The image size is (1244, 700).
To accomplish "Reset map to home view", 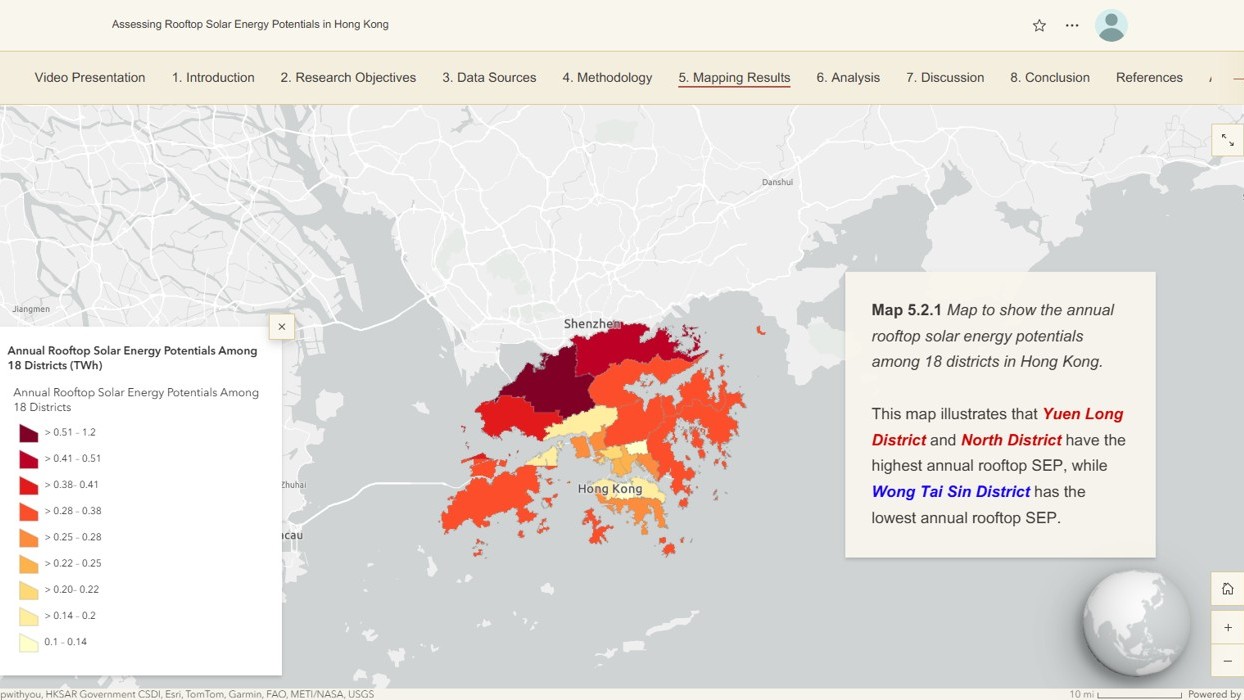I will point(1227,589).
